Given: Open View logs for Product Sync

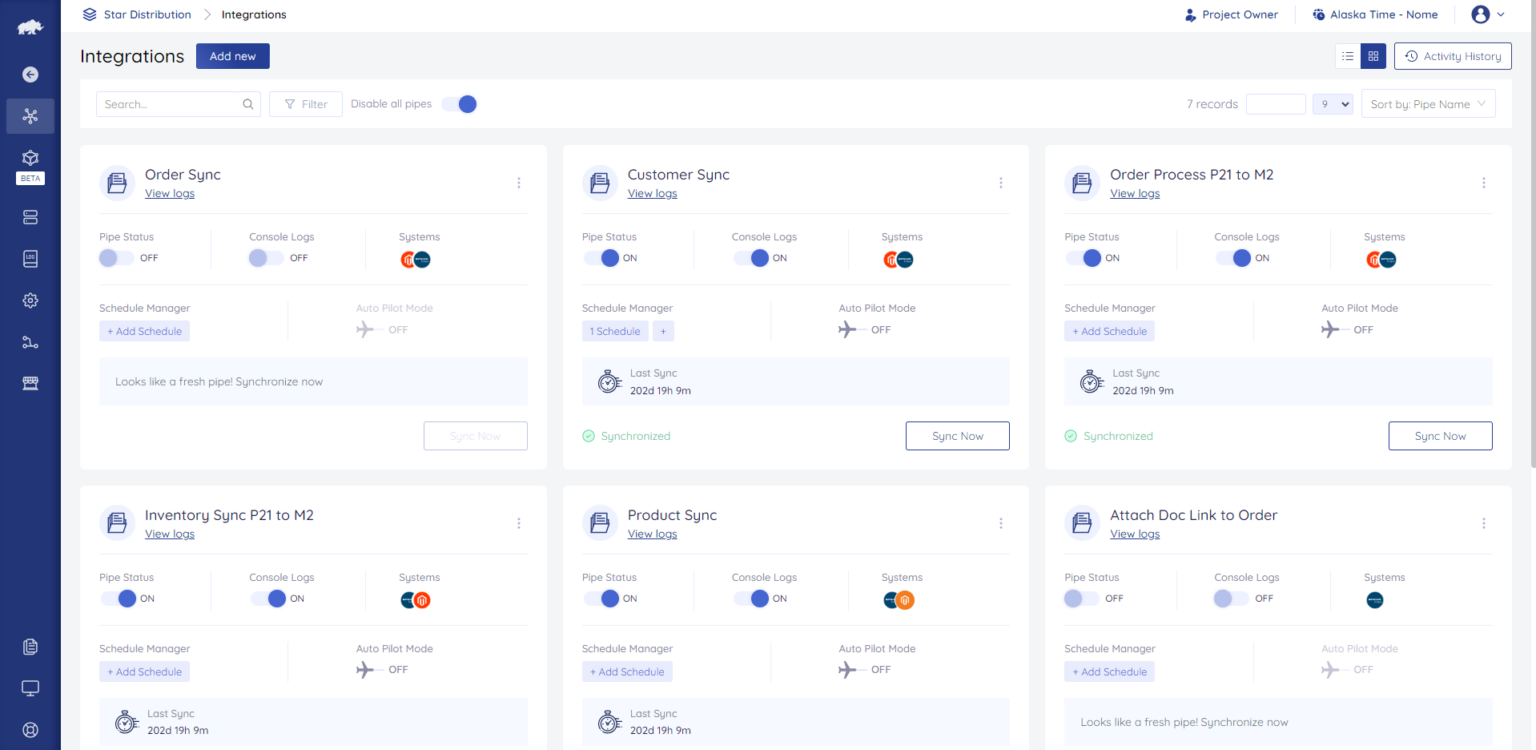Looking at the screenshot, I should [652, 533].
